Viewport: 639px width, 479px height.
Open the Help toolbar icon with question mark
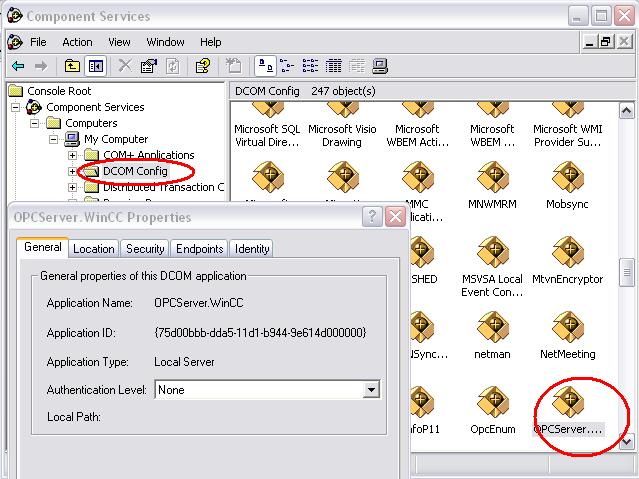[x=203, y=66]
